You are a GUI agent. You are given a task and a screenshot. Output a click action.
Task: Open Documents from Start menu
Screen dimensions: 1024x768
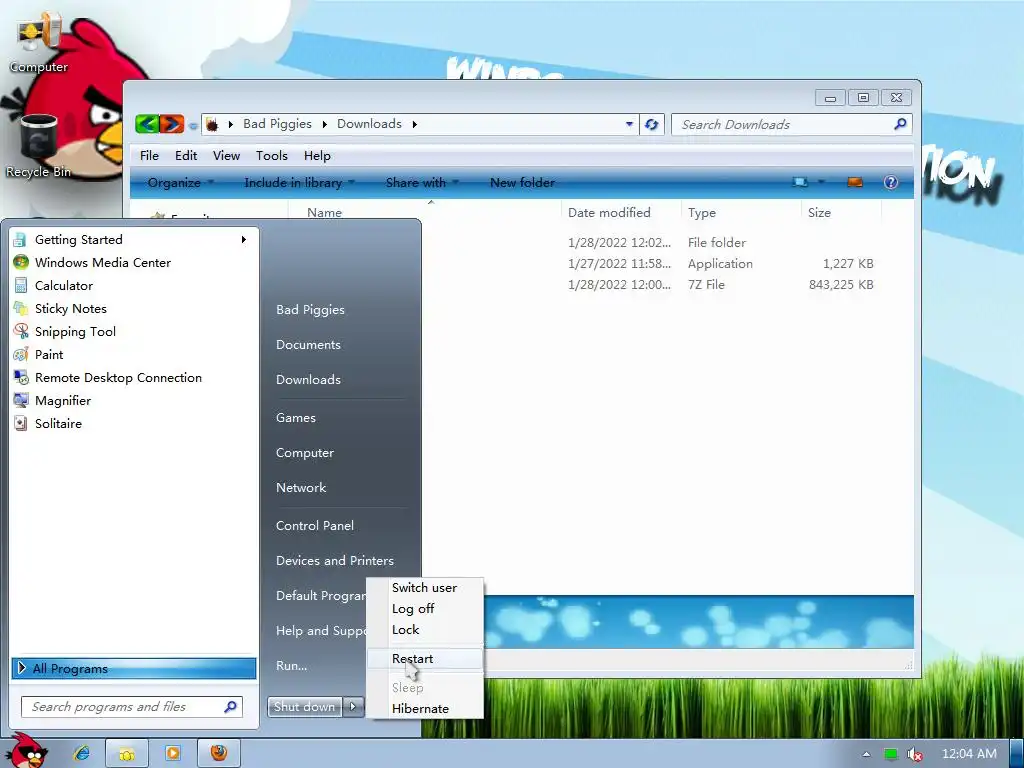308,344
